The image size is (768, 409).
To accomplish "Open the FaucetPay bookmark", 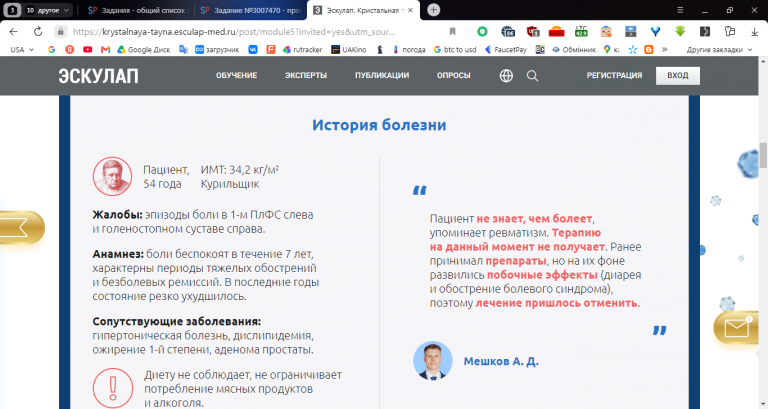I will click(x=505, y=49).
